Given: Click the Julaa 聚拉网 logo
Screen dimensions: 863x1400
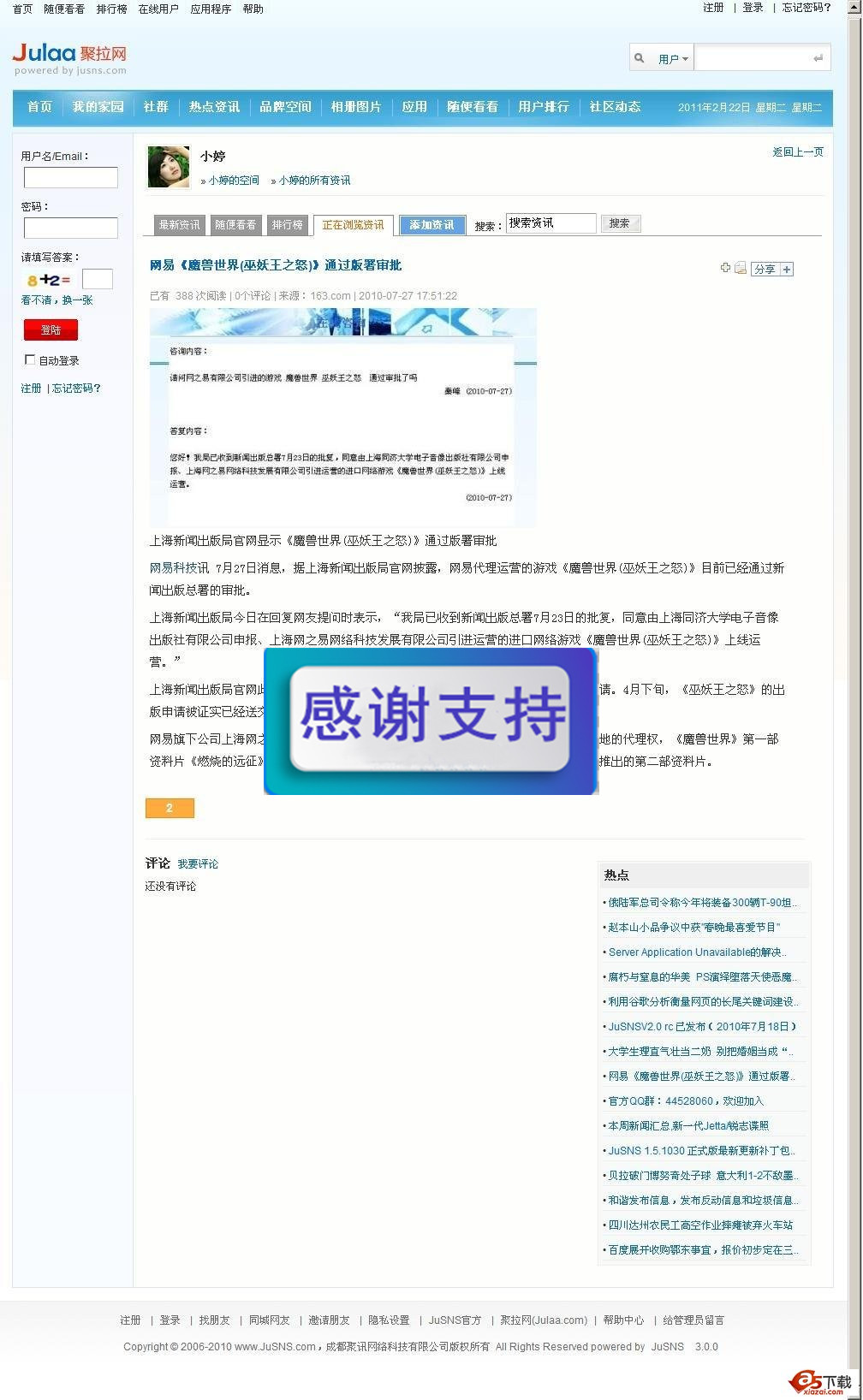Looking at the screenshot, I should pyautogui.click(x=69, y=58).
